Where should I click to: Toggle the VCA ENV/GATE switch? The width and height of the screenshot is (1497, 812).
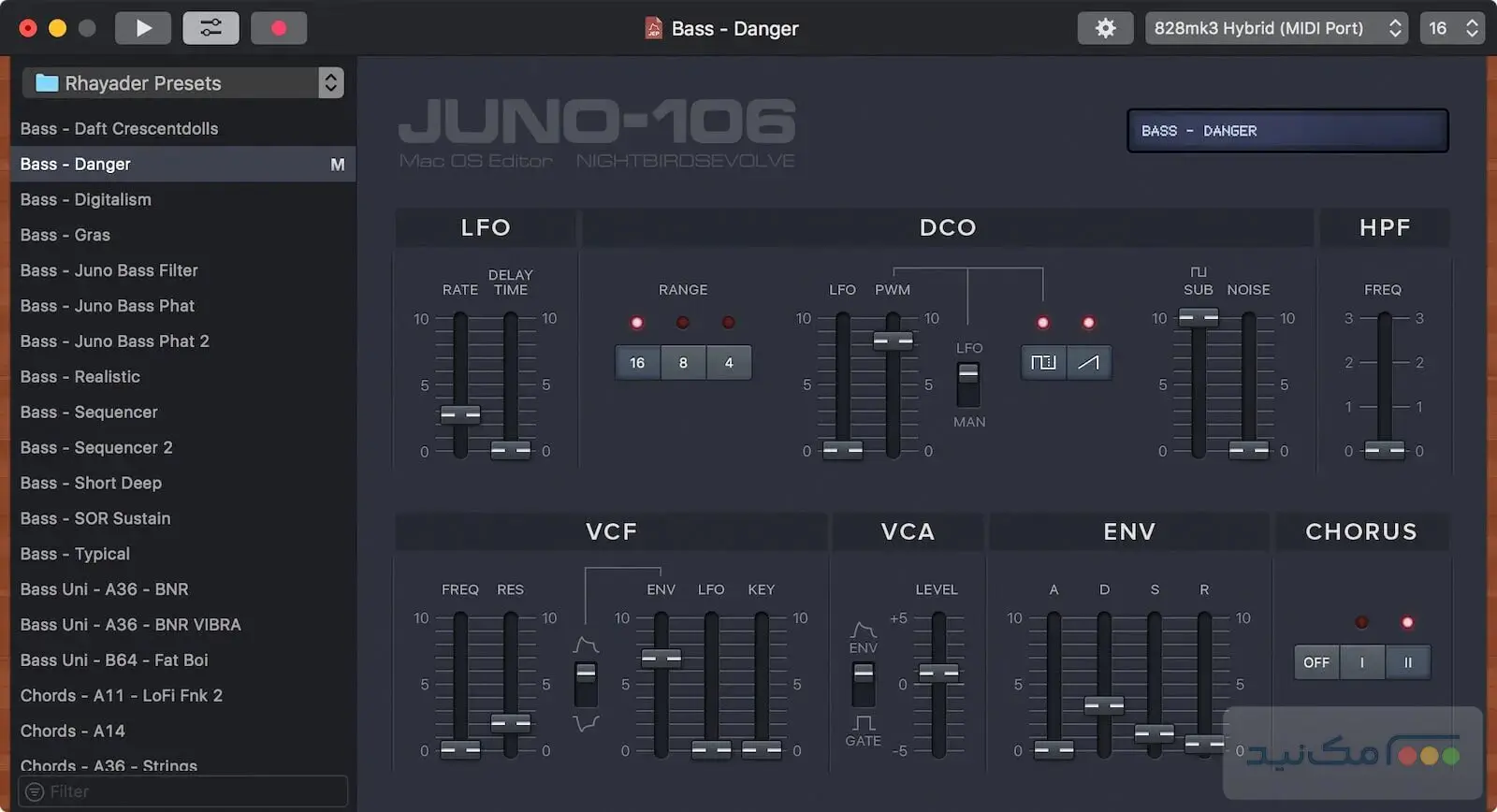[863, 683]
